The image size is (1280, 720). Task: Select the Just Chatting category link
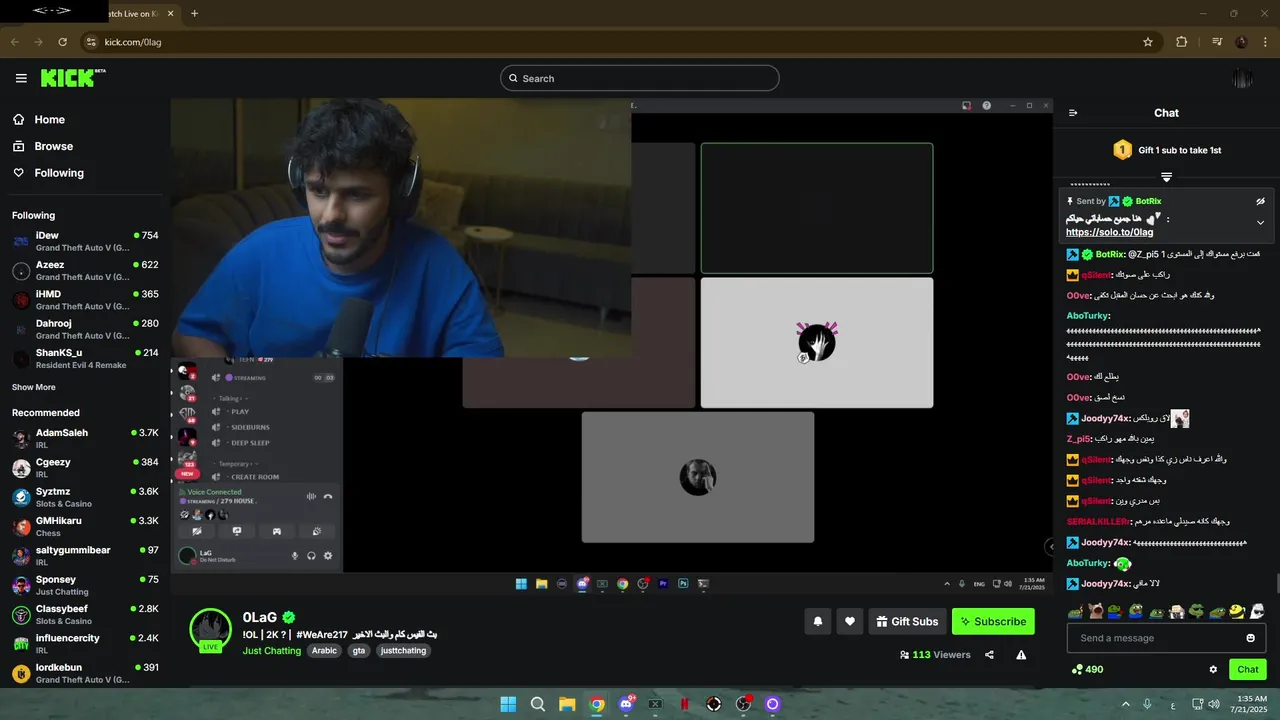272,651
